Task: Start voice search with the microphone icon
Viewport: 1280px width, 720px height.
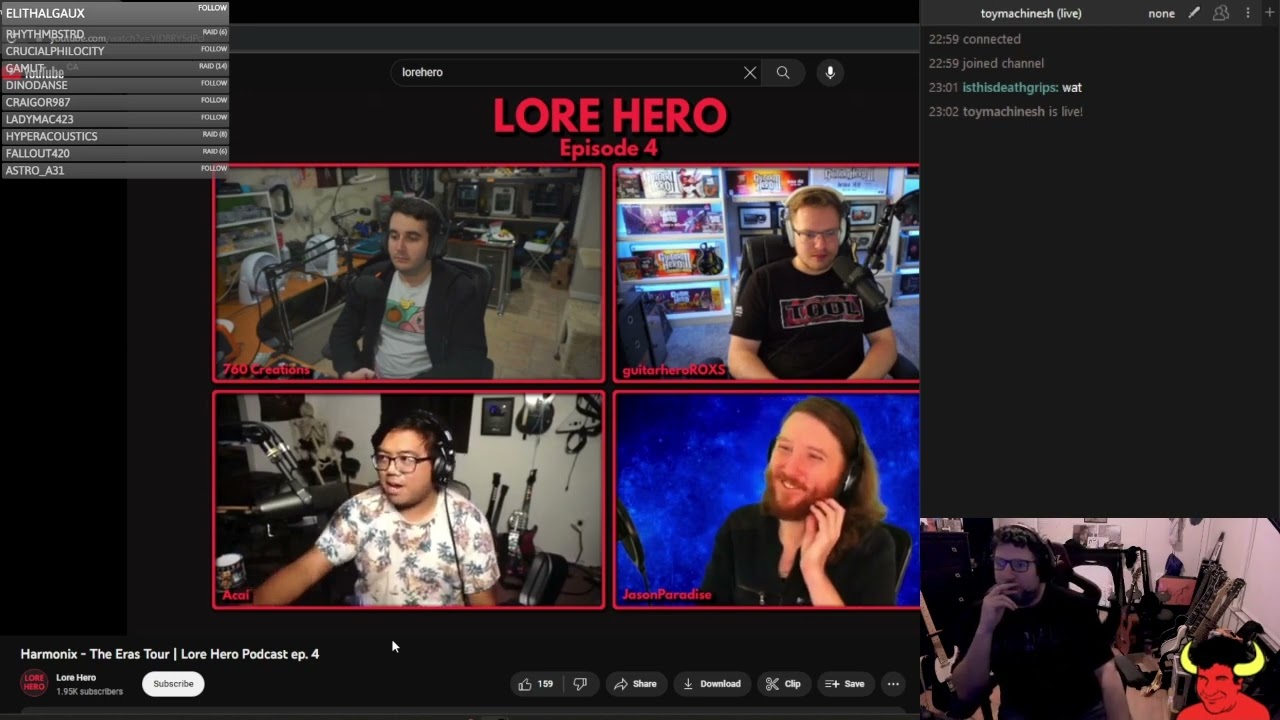Action: click(x=830, y=72)
